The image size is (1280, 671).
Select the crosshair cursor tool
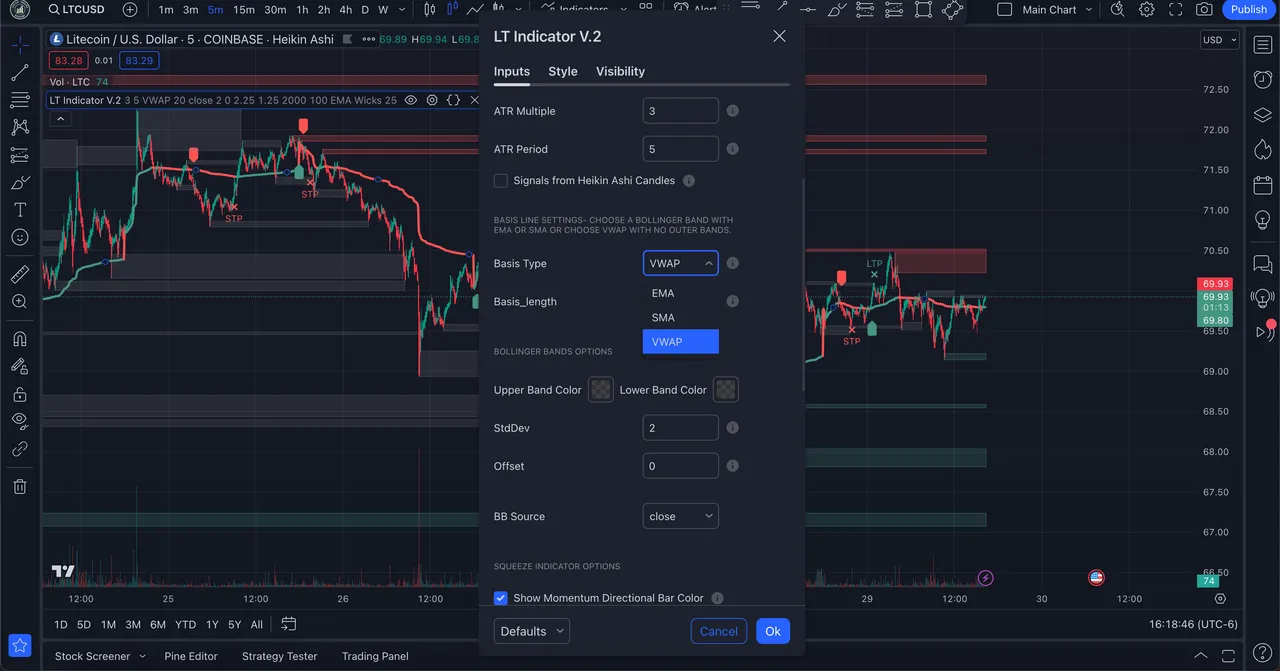pyautogui.click(x=20, y=46)
